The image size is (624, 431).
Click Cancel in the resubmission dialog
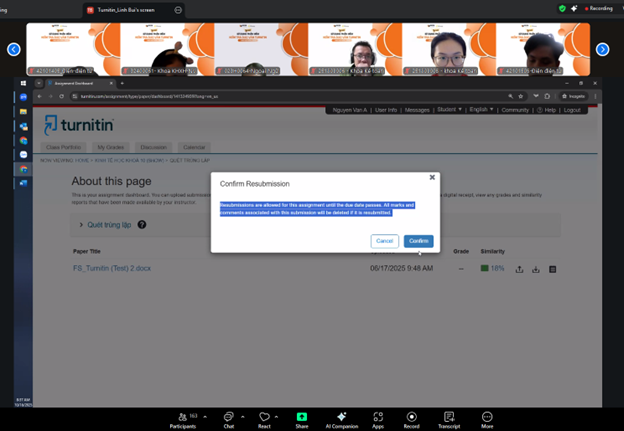(x=384, y=241)
